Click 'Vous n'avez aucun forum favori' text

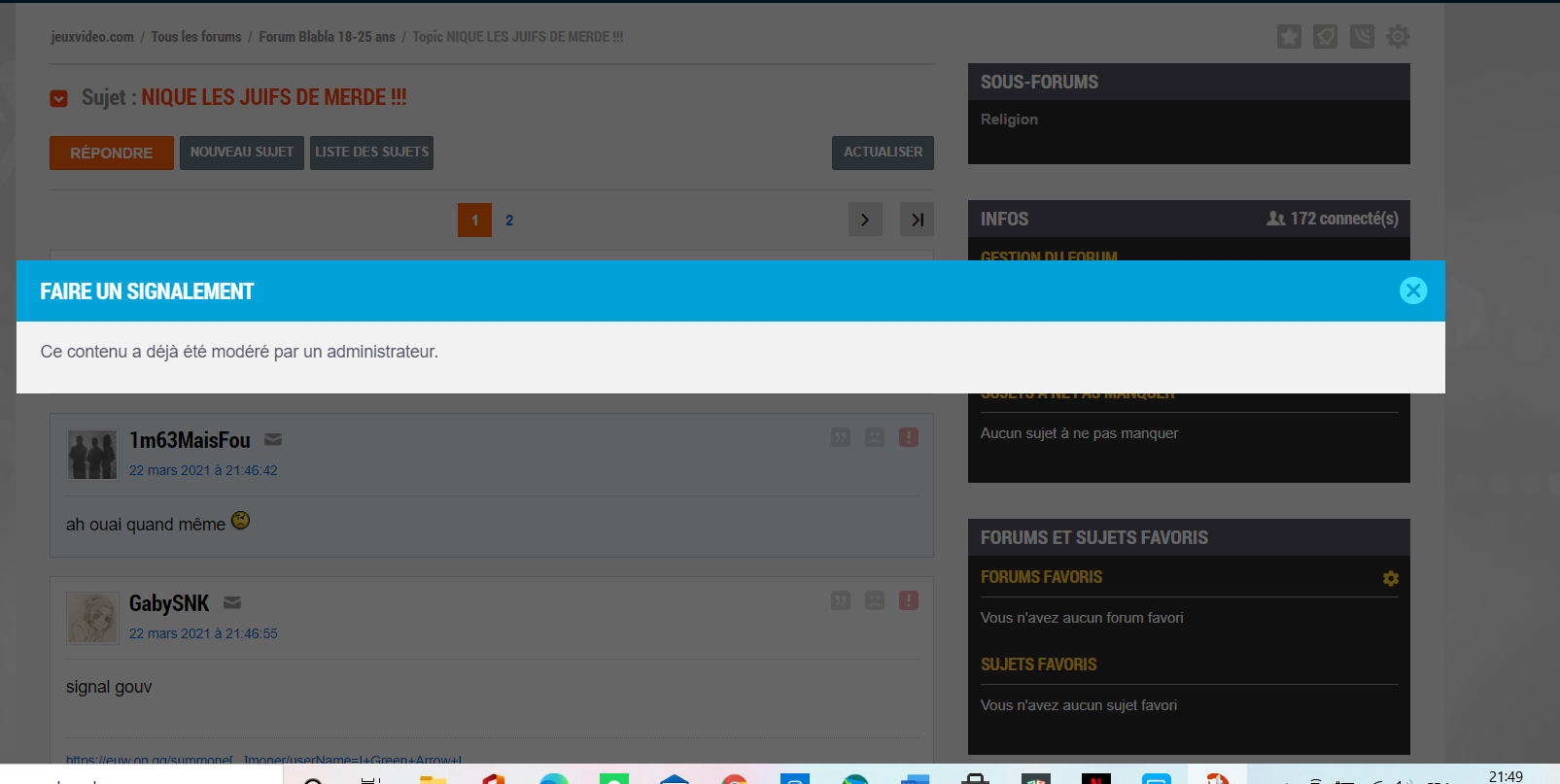click(x=1082, y=618)
